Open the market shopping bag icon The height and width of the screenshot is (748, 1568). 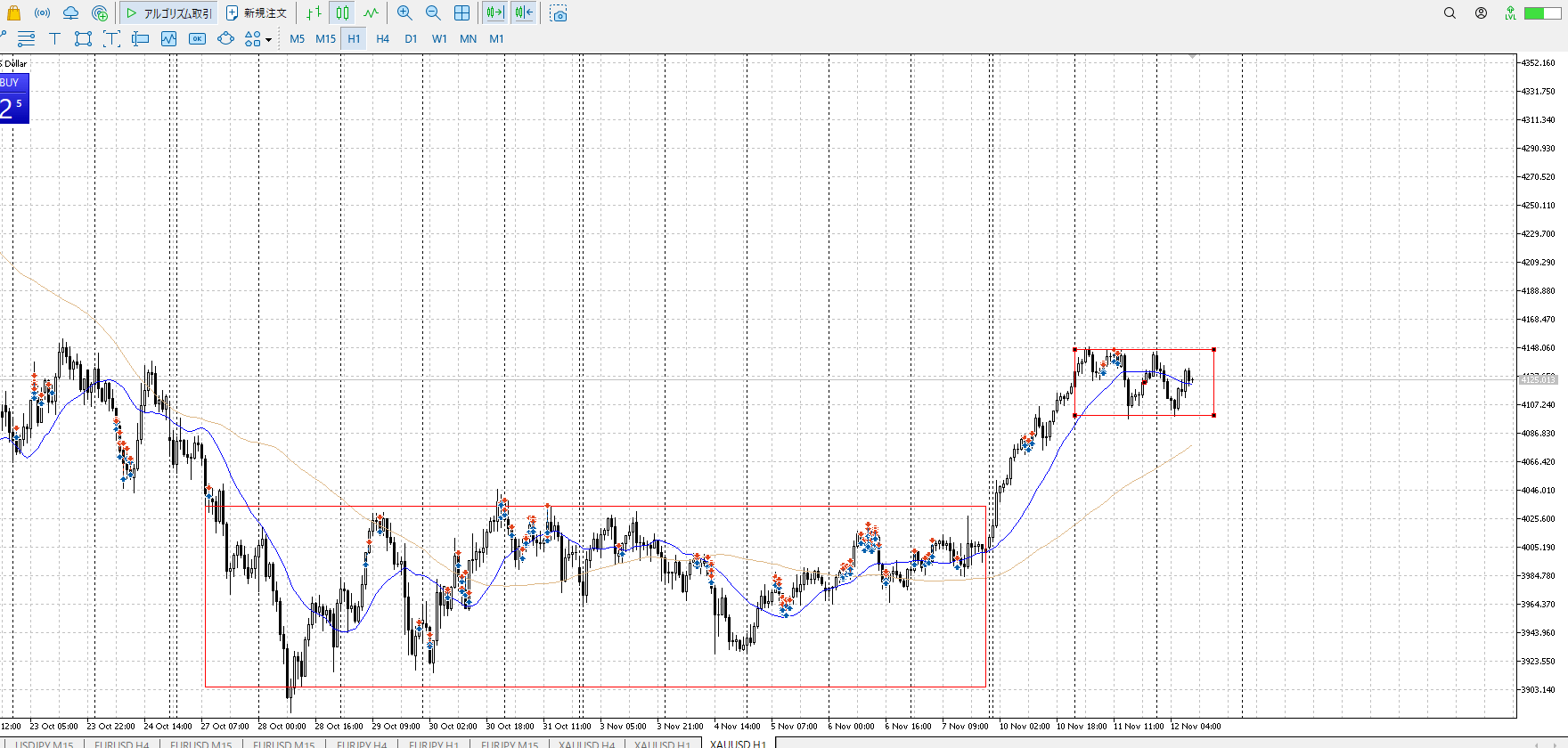(13, 13)
